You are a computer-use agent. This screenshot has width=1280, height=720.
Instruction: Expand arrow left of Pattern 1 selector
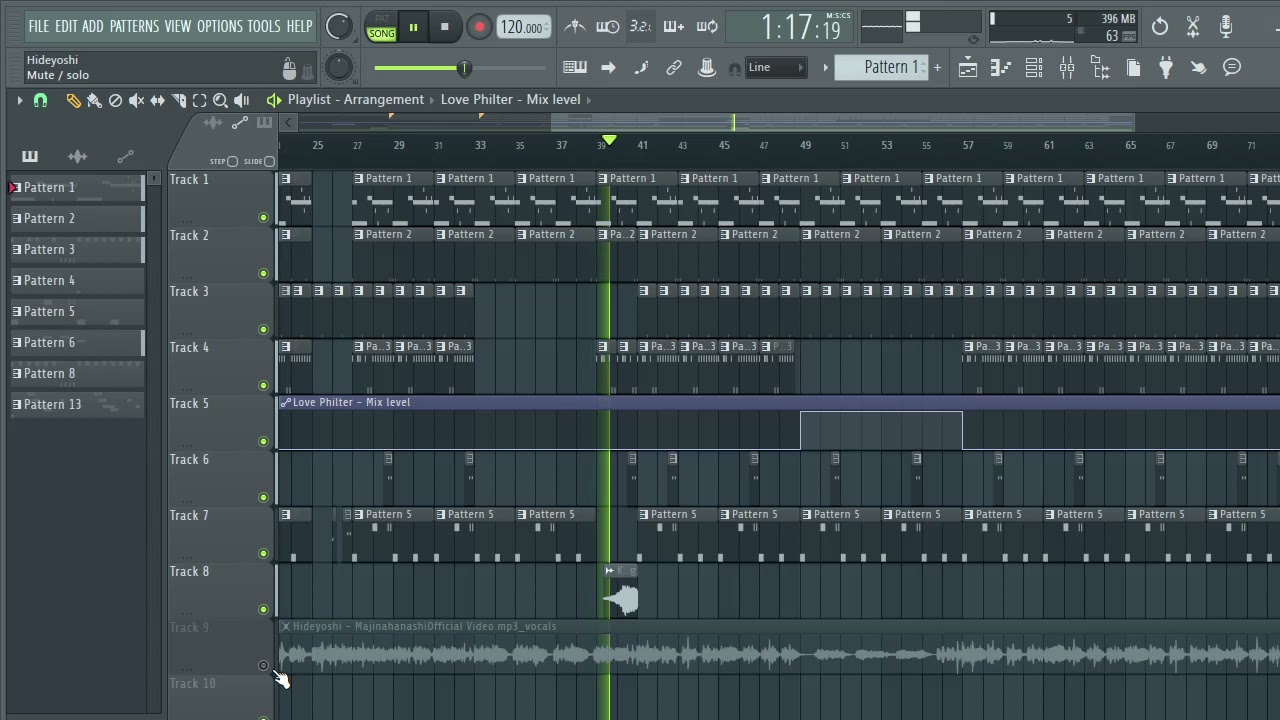point(825,68)
